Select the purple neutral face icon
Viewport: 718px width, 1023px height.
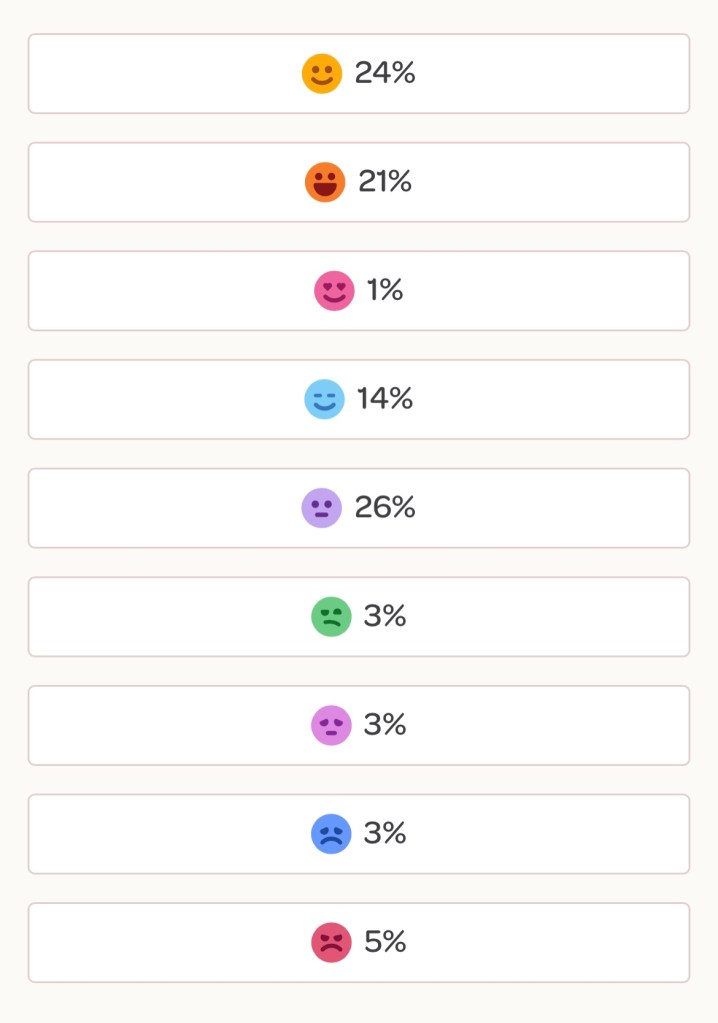coord(322,508)
